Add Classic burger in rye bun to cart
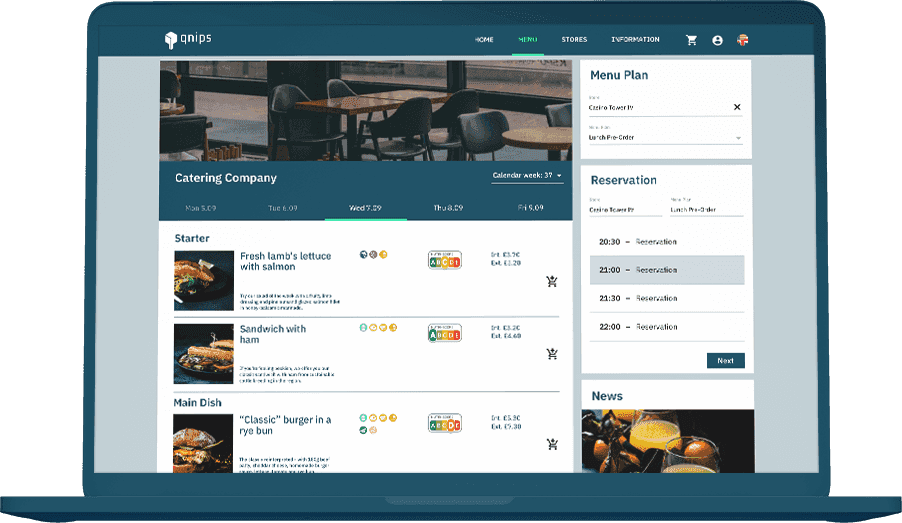 [x=552, y=444]
